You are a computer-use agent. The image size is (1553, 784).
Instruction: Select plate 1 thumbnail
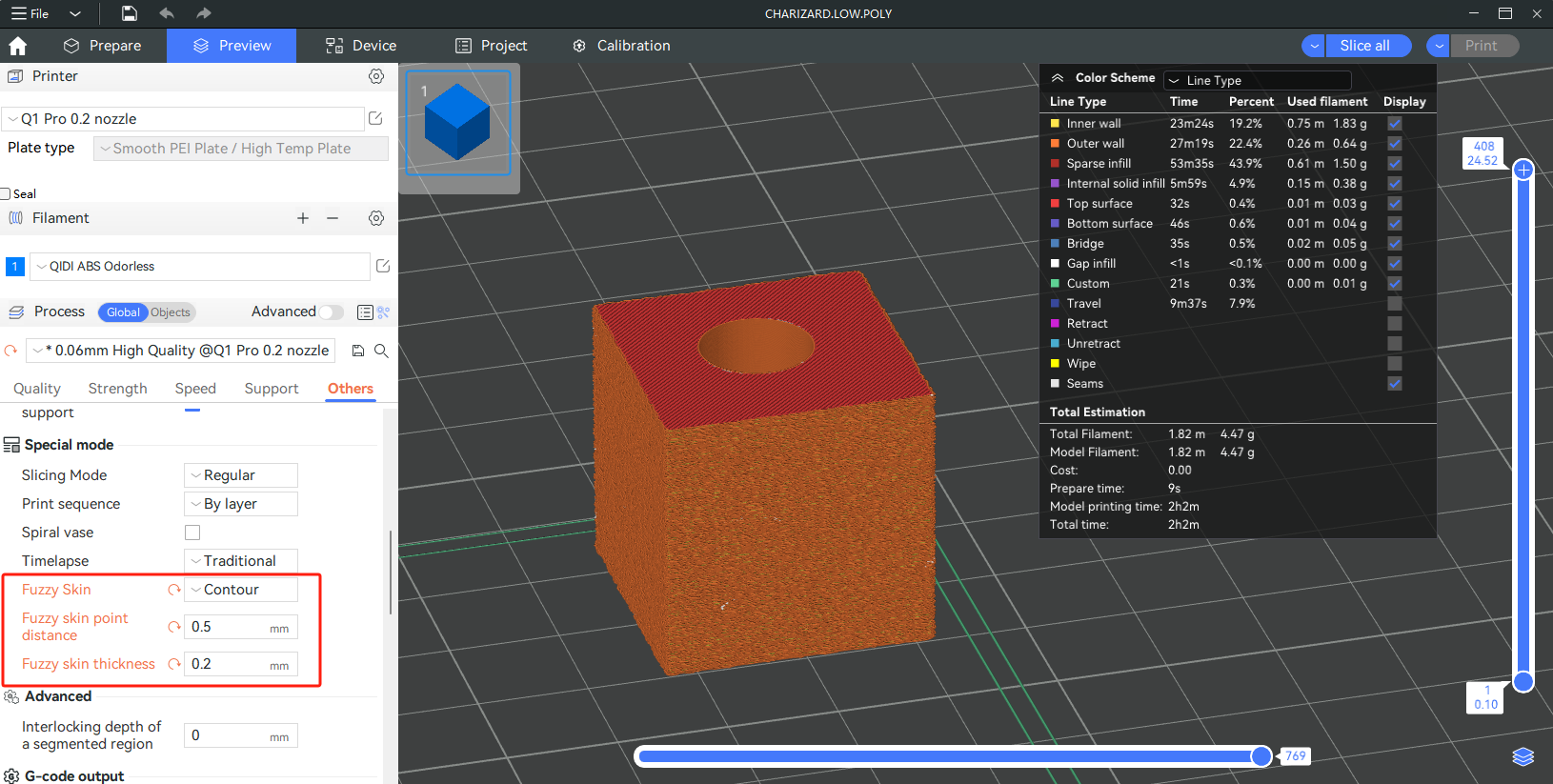coord(458,123)
